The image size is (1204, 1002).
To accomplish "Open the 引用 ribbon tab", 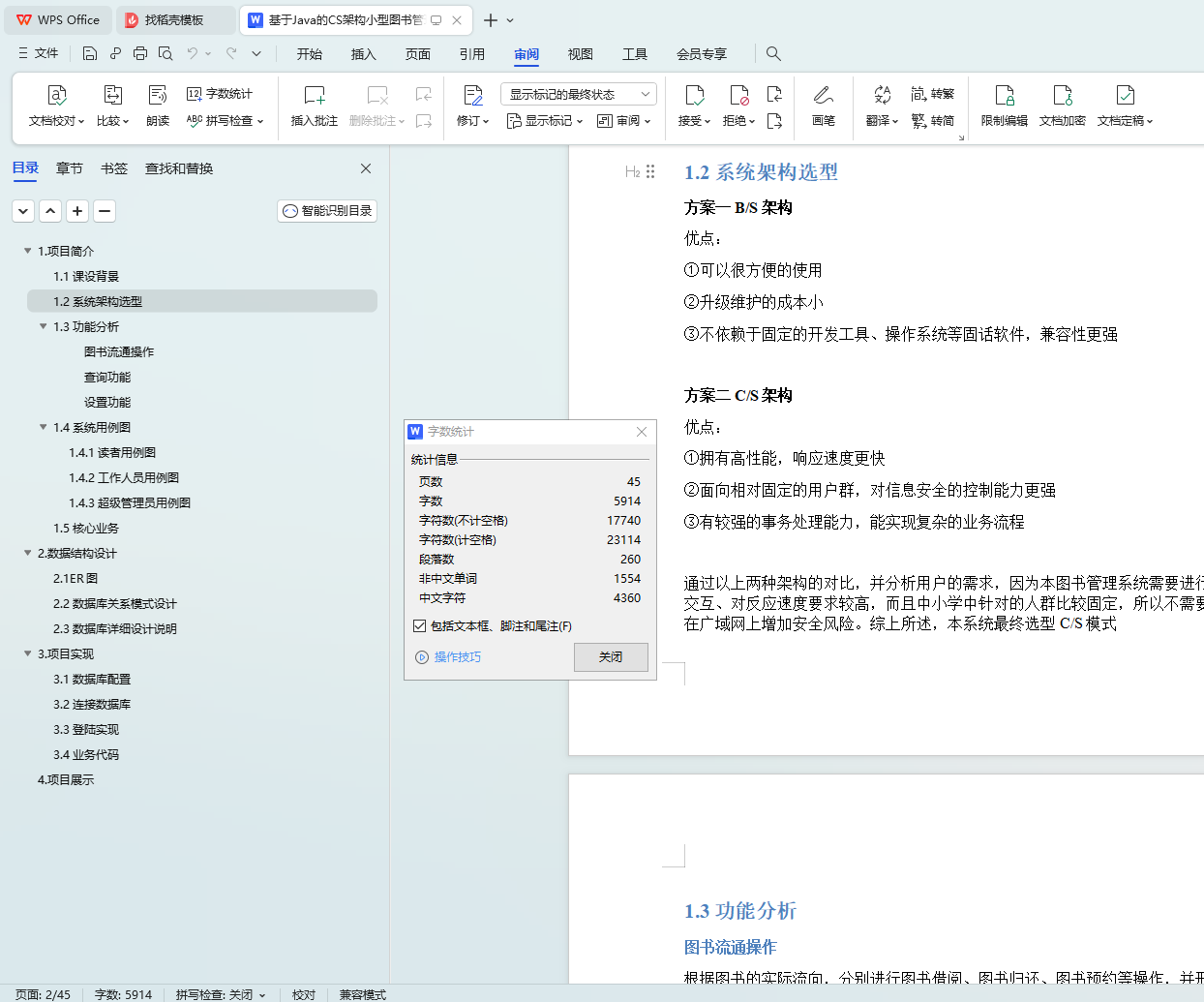I will (471, 54).
